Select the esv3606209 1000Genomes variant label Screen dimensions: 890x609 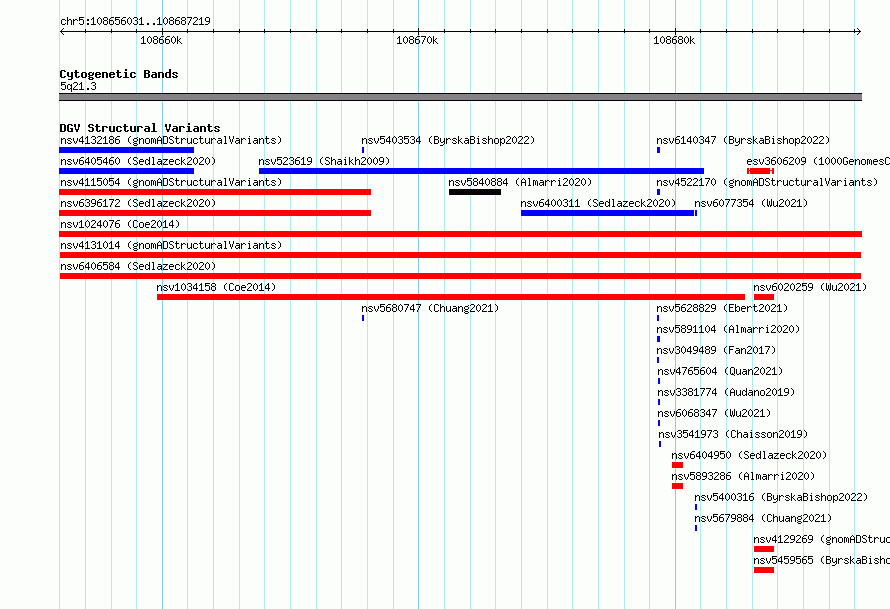tap(818, 161)
